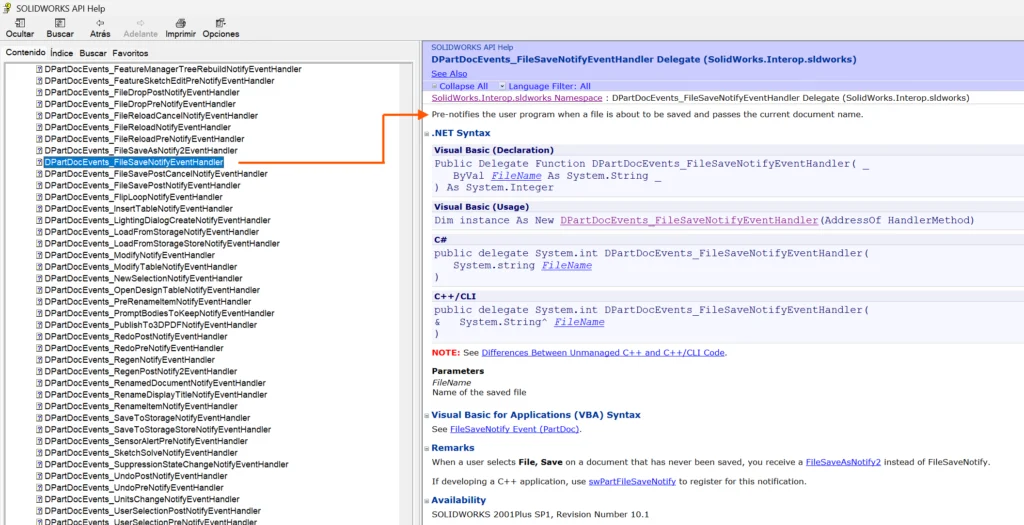Select DPartDocEvents_FileReloadNotifyEventHandler topic
1024x525 pixels.
[x=137, y=127]
